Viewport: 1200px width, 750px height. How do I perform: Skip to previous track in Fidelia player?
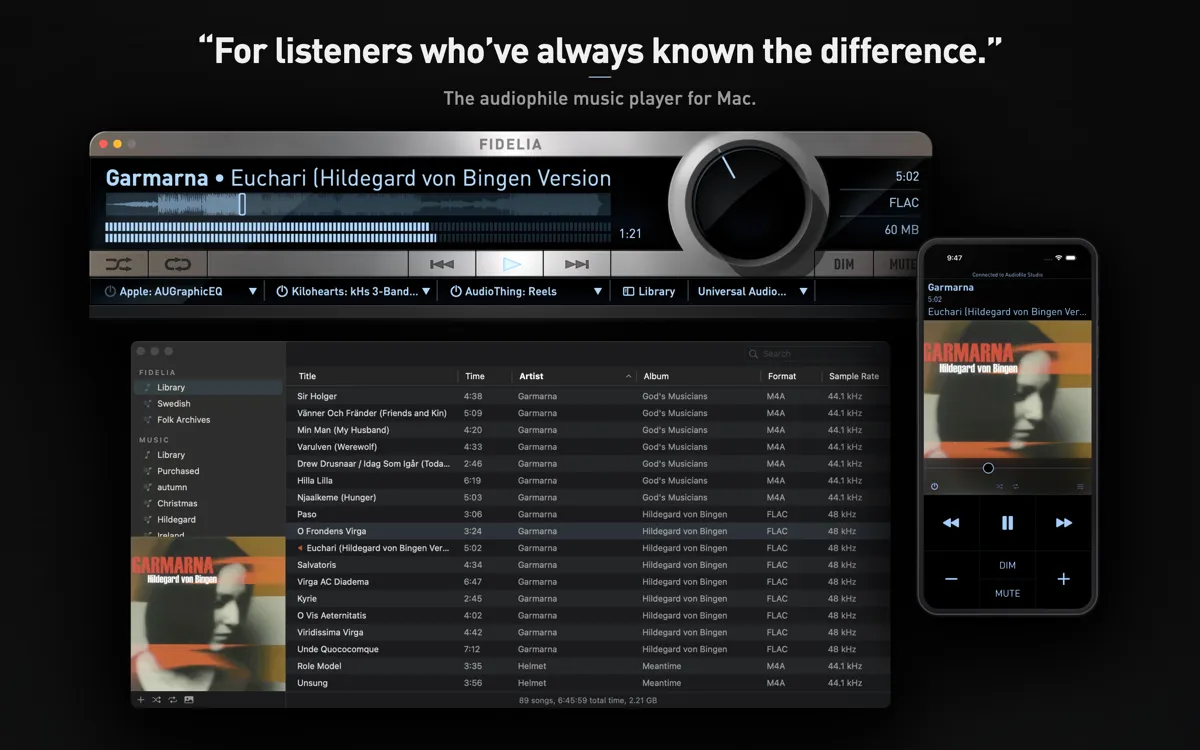point(441,264)
